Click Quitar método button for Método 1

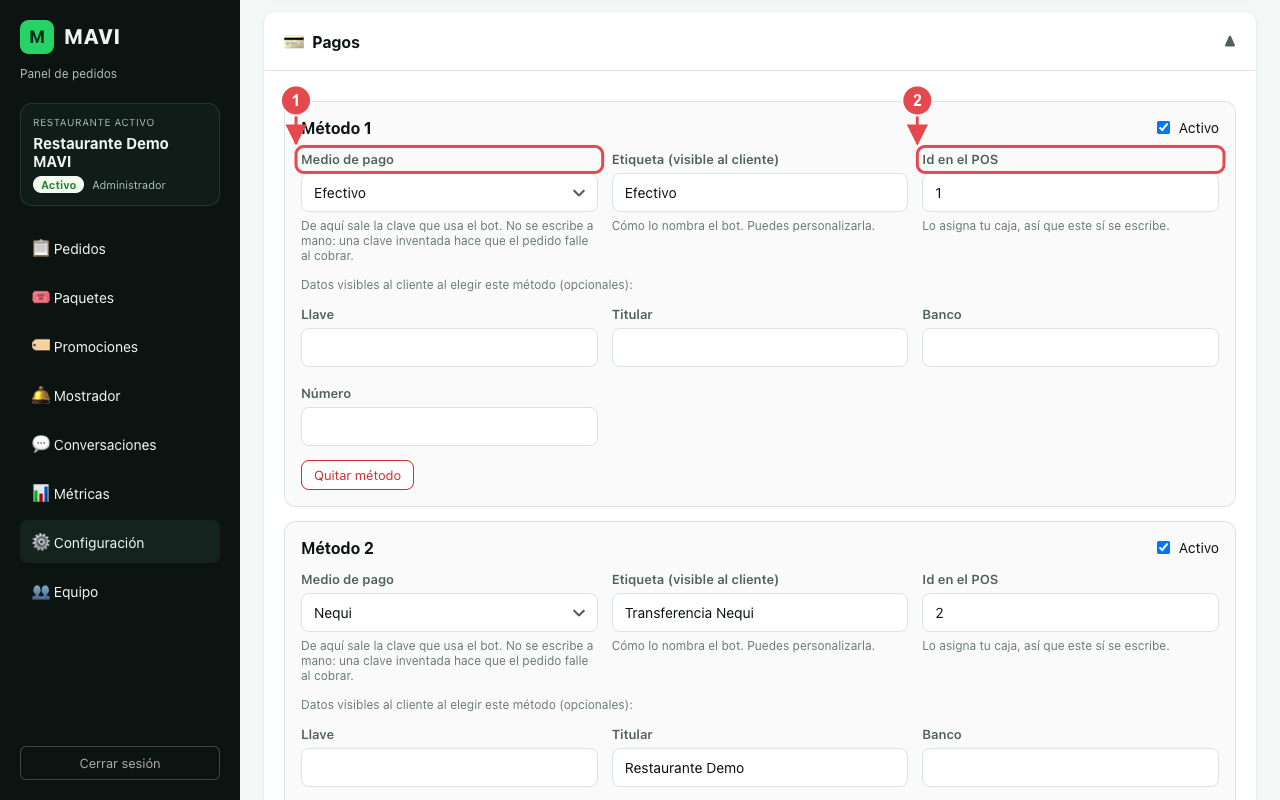pos(357,475)
